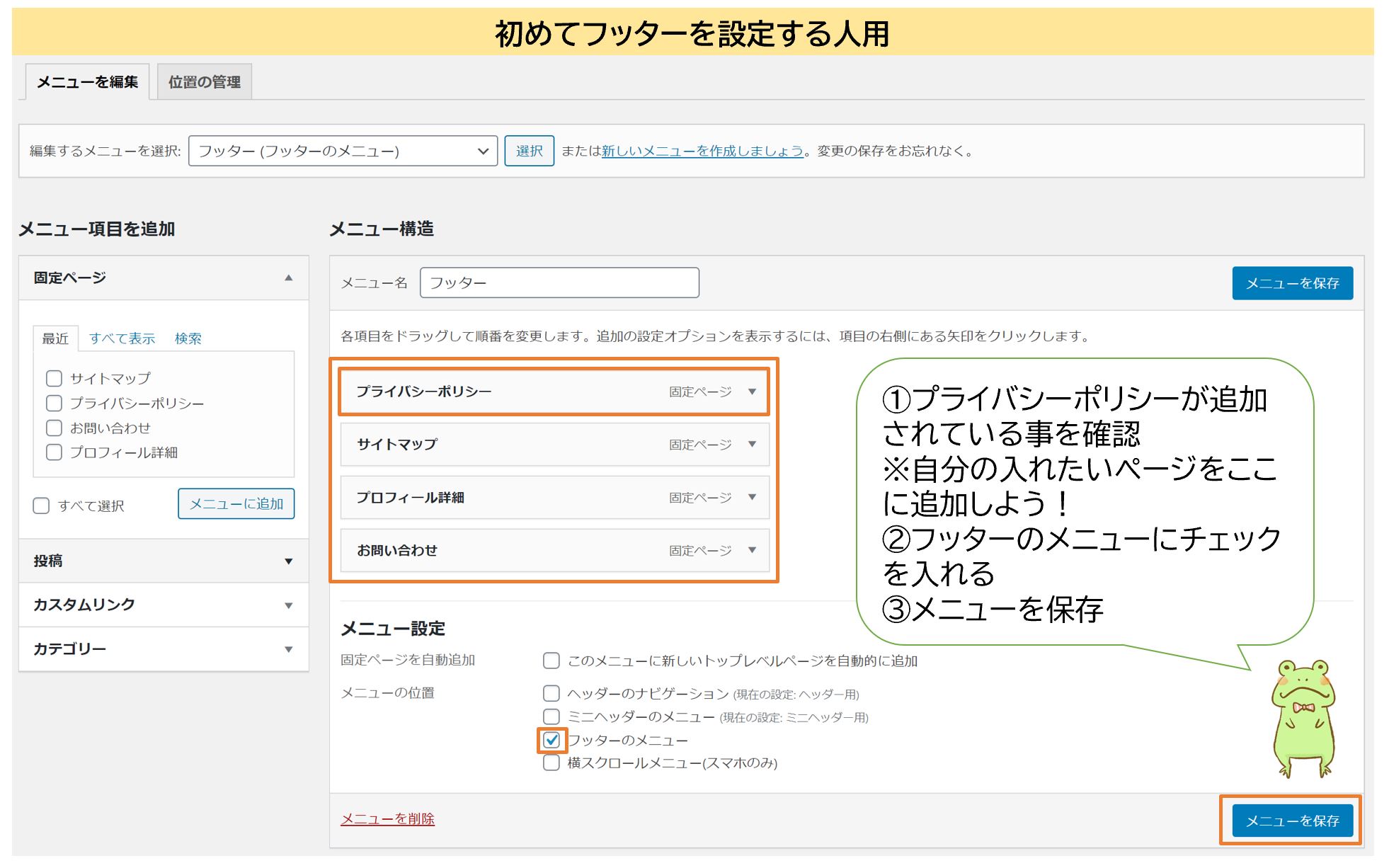1389x868 pixels.
Task: Expand the 投稿 panel
Action: tap(289, 561)
